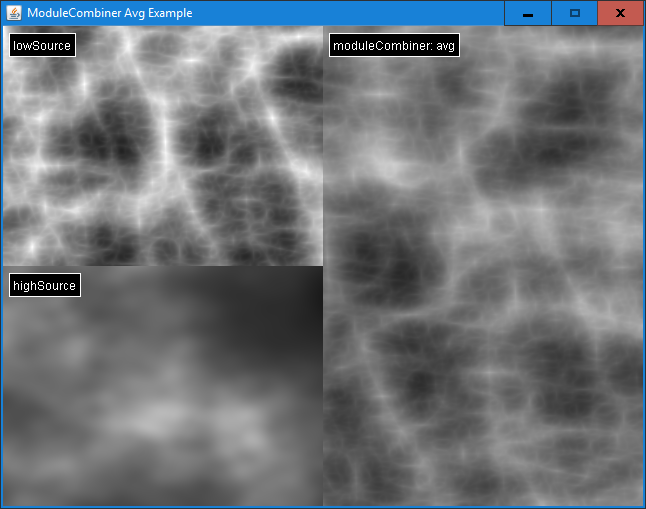Viewport: 646px width, 509px height.
Task: Click the moduleCombiner avg output image
Action: coord(483,280)
